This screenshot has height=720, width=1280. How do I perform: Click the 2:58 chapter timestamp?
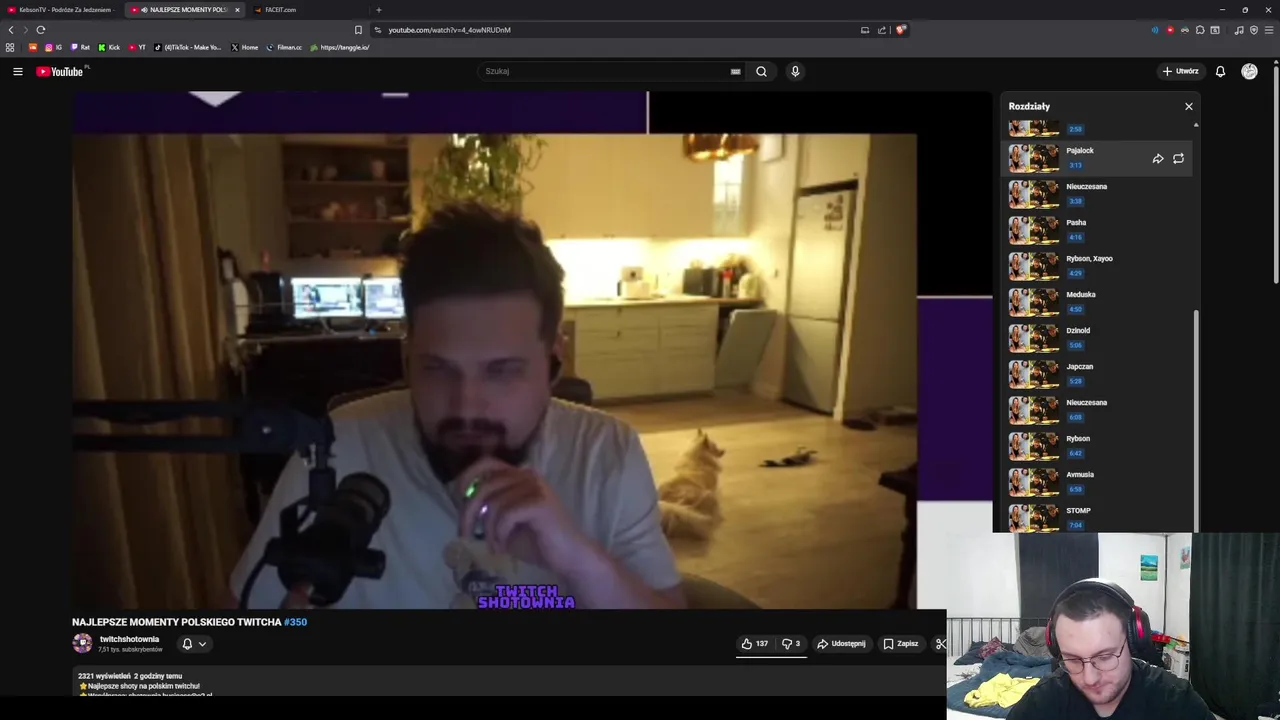click(1075, 129)
